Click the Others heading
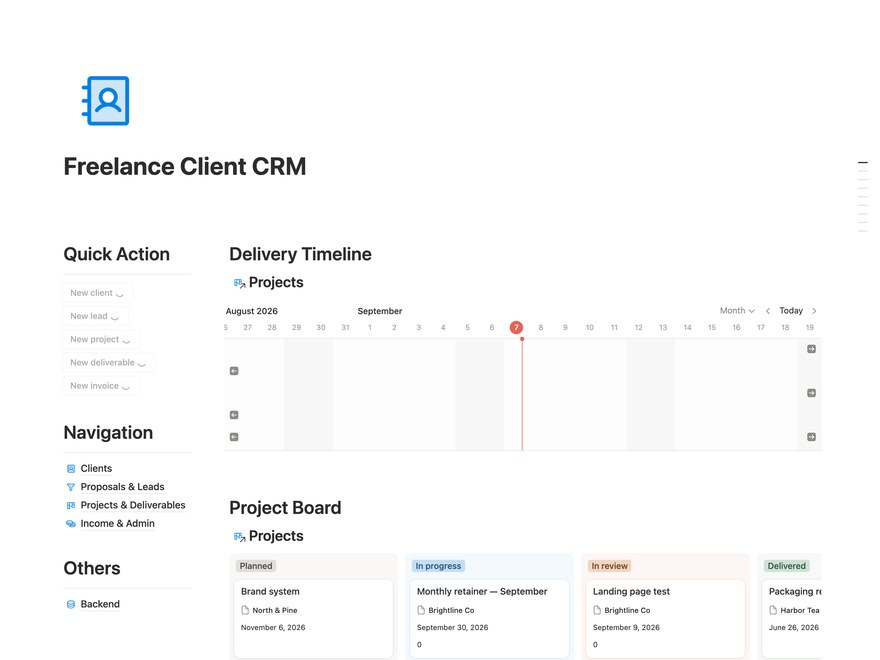The width and height of the screenshot is (880, 660). click(x=92, y=569)
